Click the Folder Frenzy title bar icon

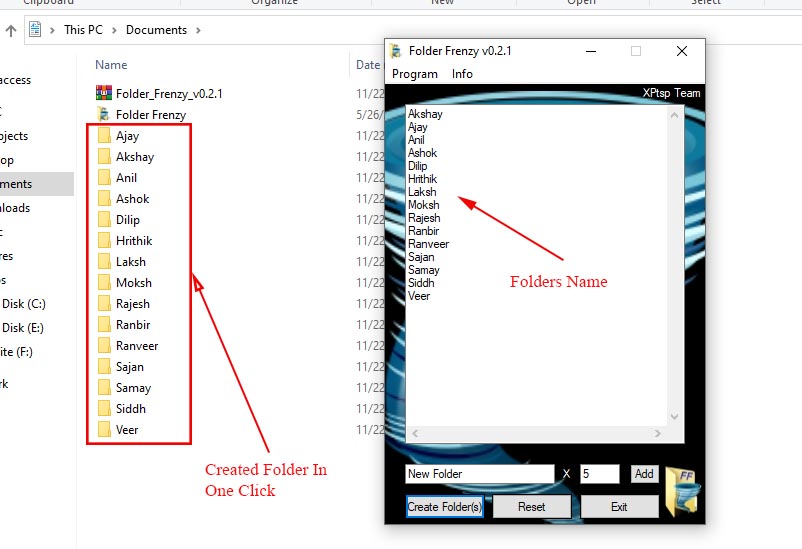click(x=396, y=51)
